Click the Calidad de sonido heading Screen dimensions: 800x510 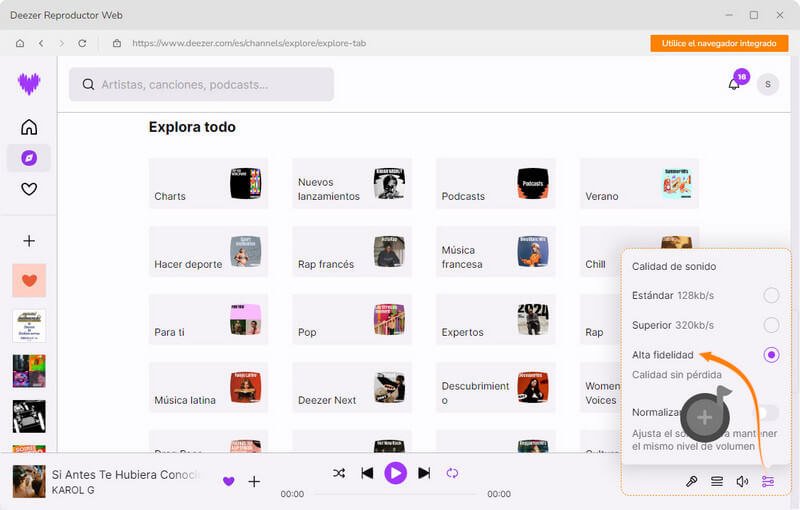click(x=674, y=266)
